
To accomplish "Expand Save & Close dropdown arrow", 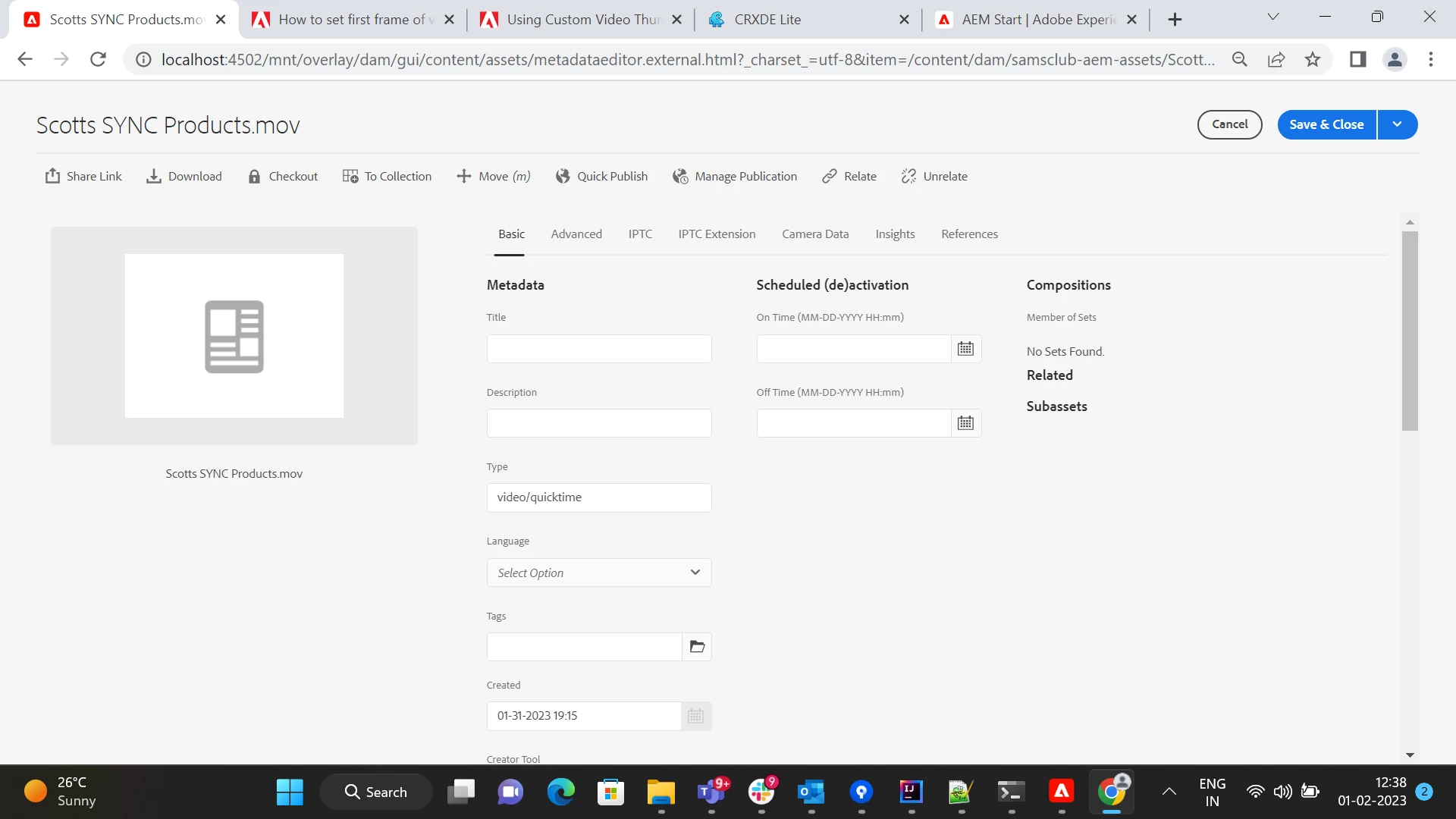I will pos(1397,124).
